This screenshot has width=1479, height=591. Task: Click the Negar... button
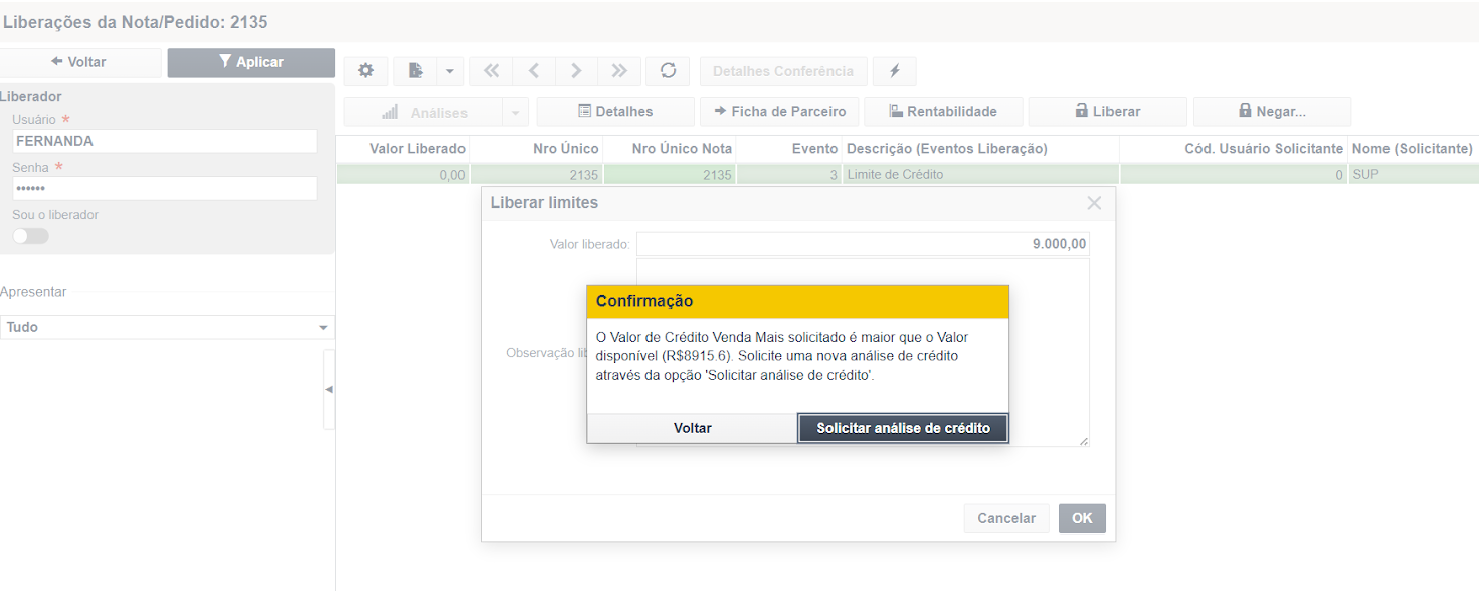[1272, 111]
